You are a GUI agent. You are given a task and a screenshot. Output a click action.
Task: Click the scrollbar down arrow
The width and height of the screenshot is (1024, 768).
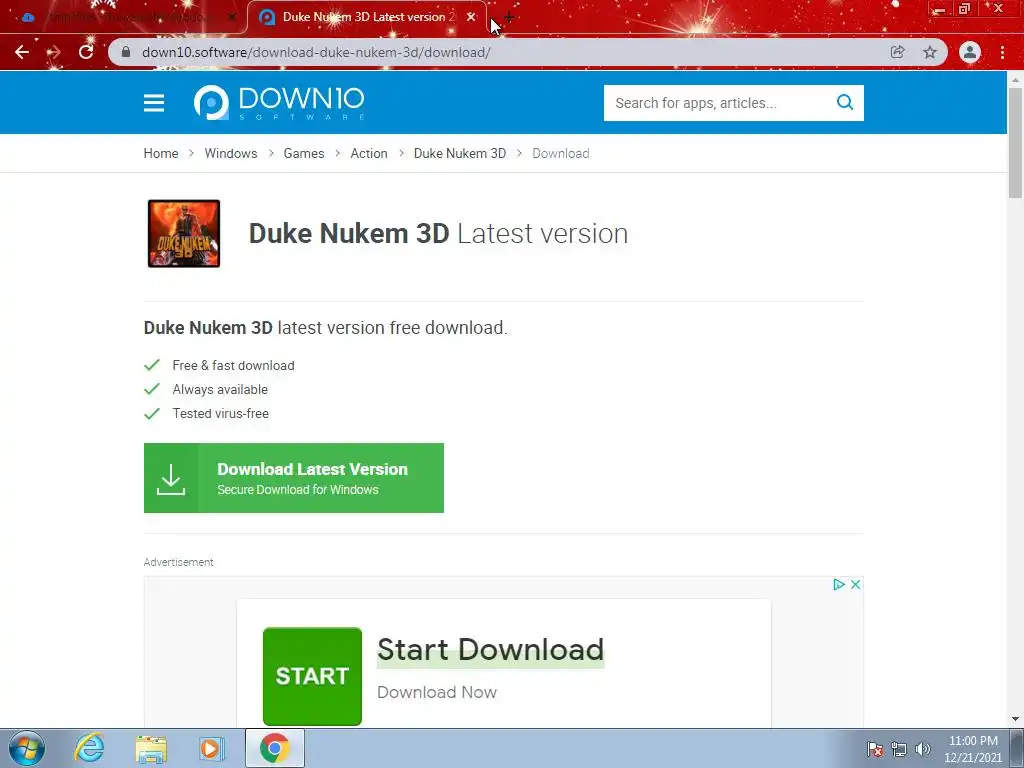pyautogui.click(x=1015, y=719)
